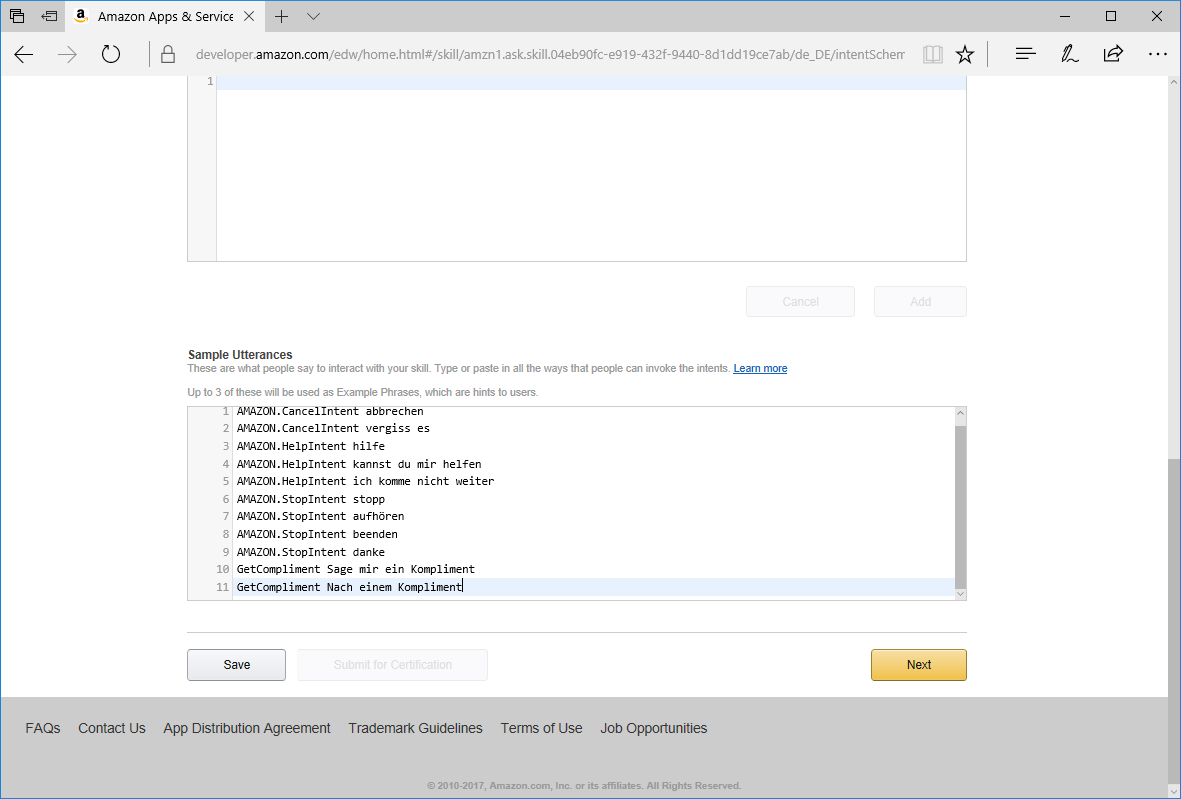This screenshot has height=799, width=1181.
Task: Open the Learn more link
Action: click(x=760, y=369)
